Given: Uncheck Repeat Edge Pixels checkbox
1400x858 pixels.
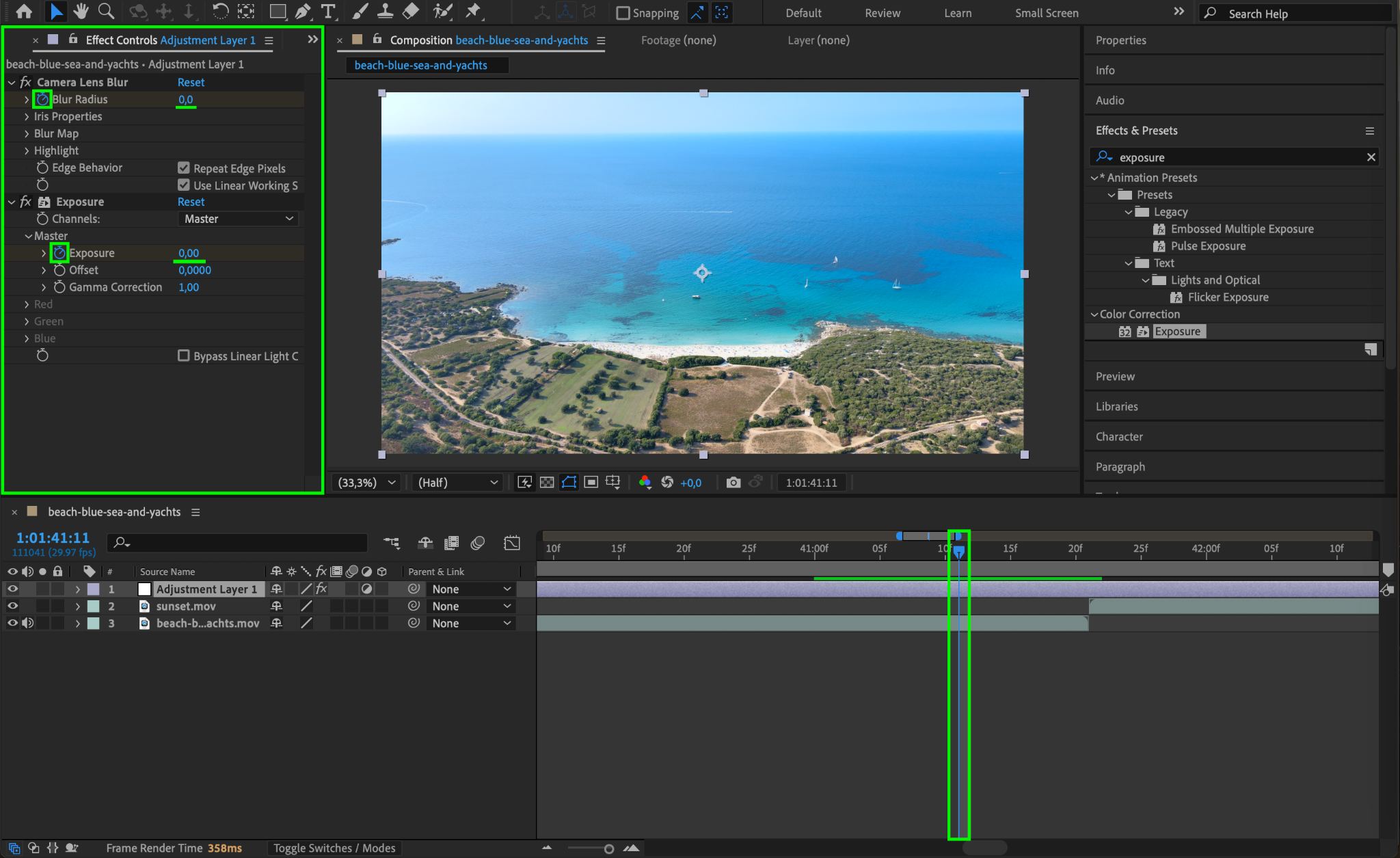Looking at the screenshot, I should click(x=183, y=168).
